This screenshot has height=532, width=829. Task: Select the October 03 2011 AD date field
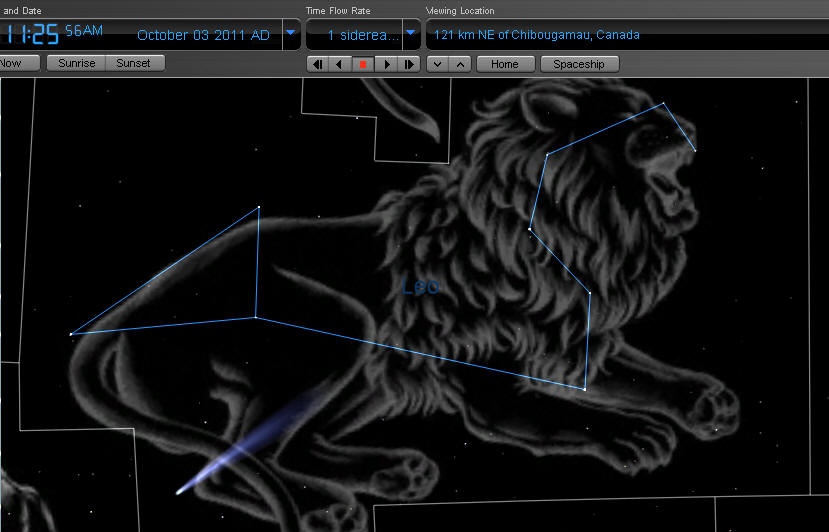204,35
